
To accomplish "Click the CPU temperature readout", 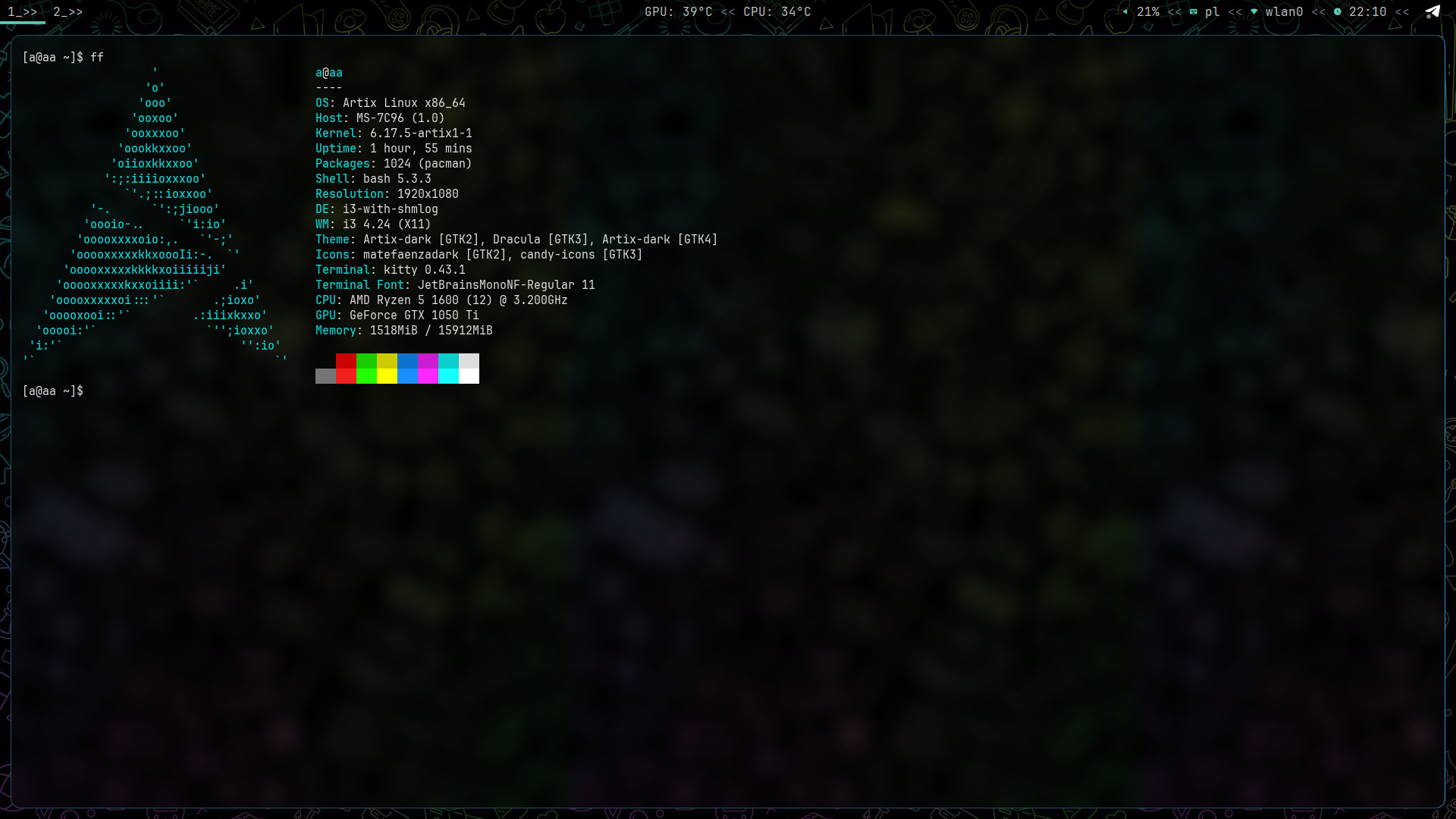I will pos(777,11).
